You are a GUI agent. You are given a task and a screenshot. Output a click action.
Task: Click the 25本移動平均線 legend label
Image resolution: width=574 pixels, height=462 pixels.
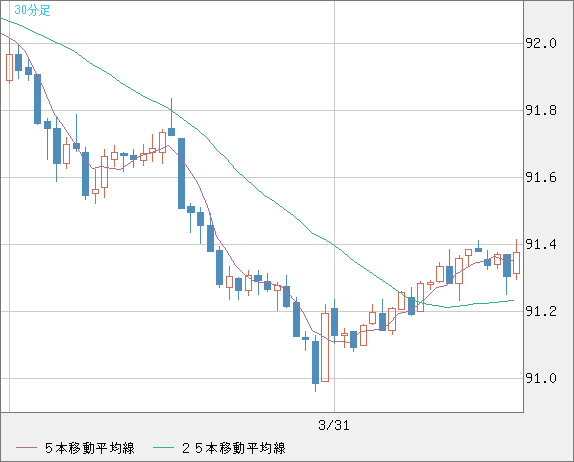[x=234, y=448]
